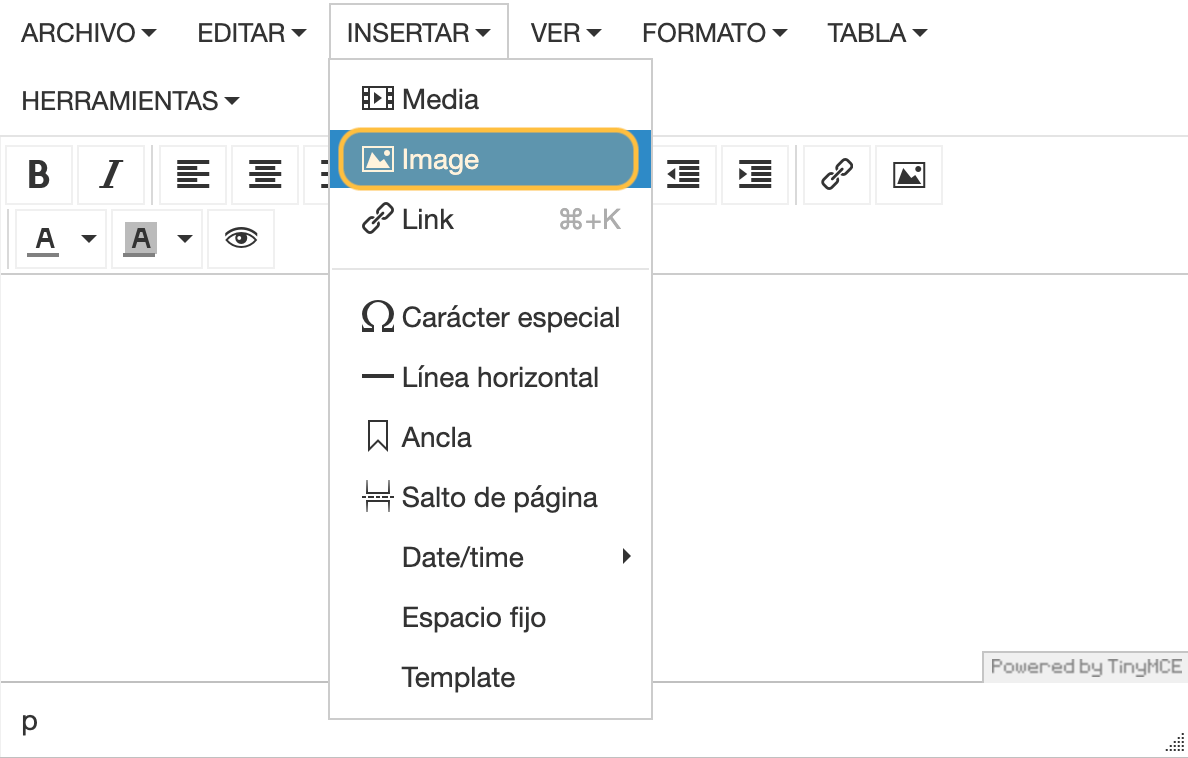The image size is (1188, 758).
Task: Align text to the left
Action: (192, 175)
